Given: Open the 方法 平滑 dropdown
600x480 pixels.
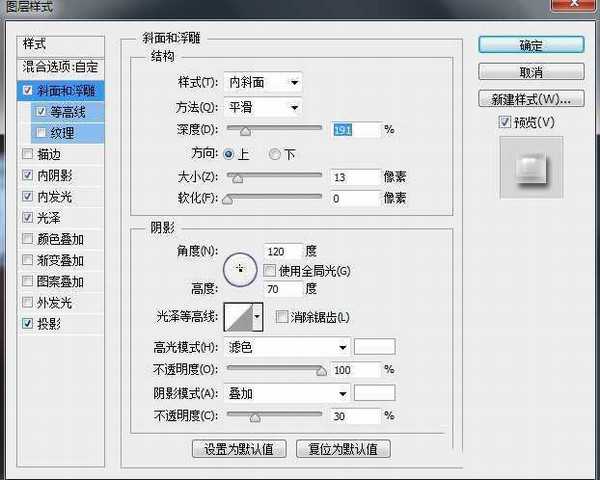Looking at the screenshot, I should 262,106.
